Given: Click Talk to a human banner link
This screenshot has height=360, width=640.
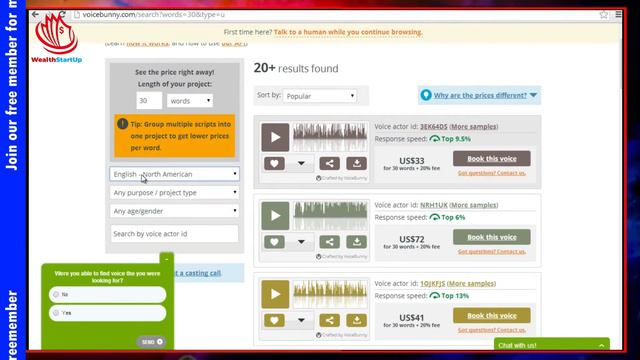Looking at the screenshot, I should [348, 32].
